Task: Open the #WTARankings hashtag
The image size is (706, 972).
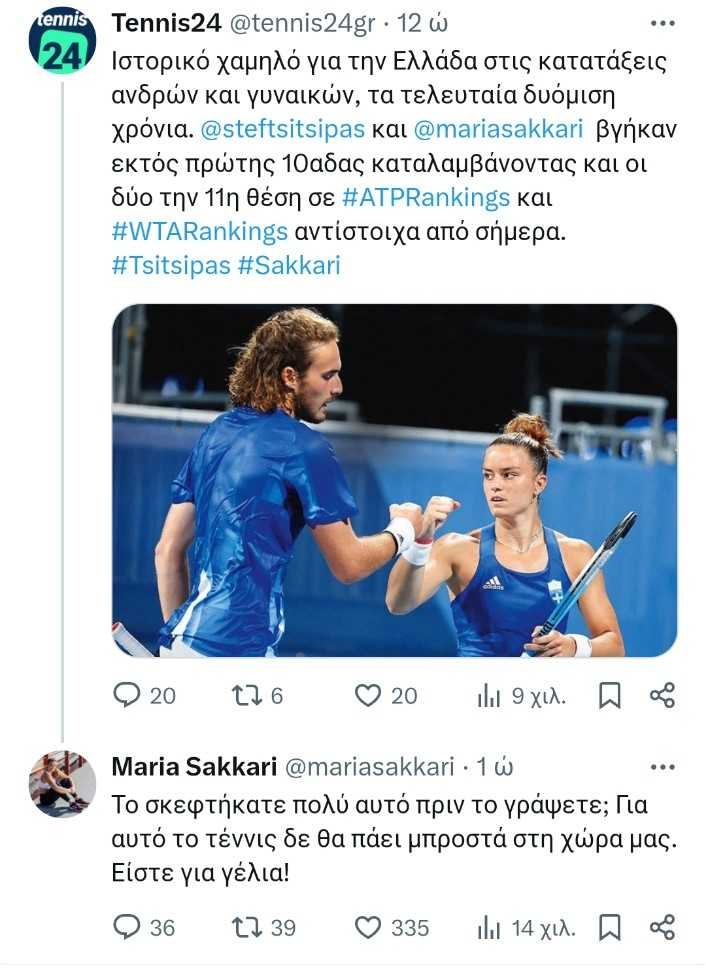Action: point(200,231)
